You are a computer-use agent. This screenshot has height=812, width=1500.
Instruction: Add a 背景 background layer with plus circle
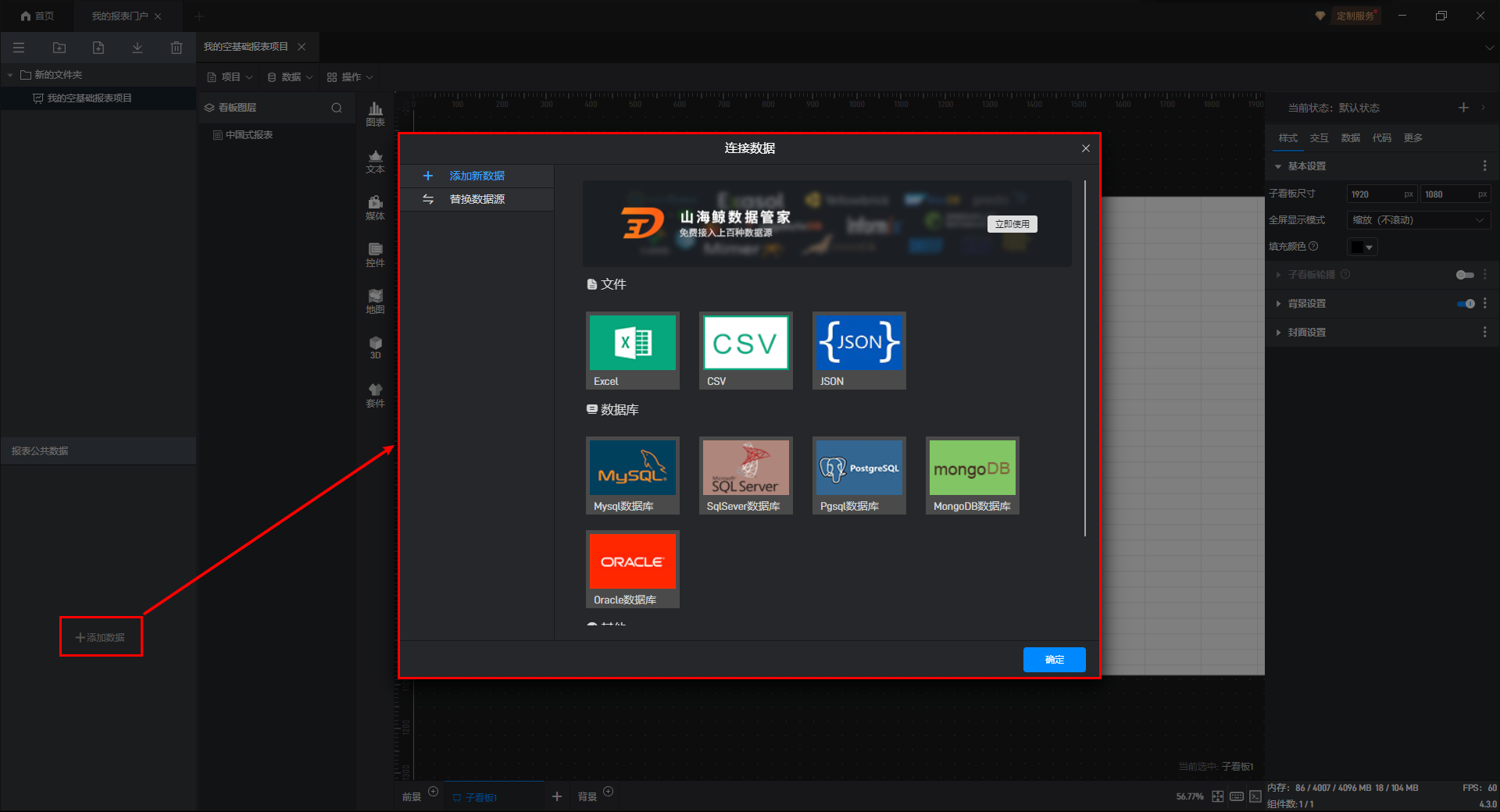tap(609, 792)
